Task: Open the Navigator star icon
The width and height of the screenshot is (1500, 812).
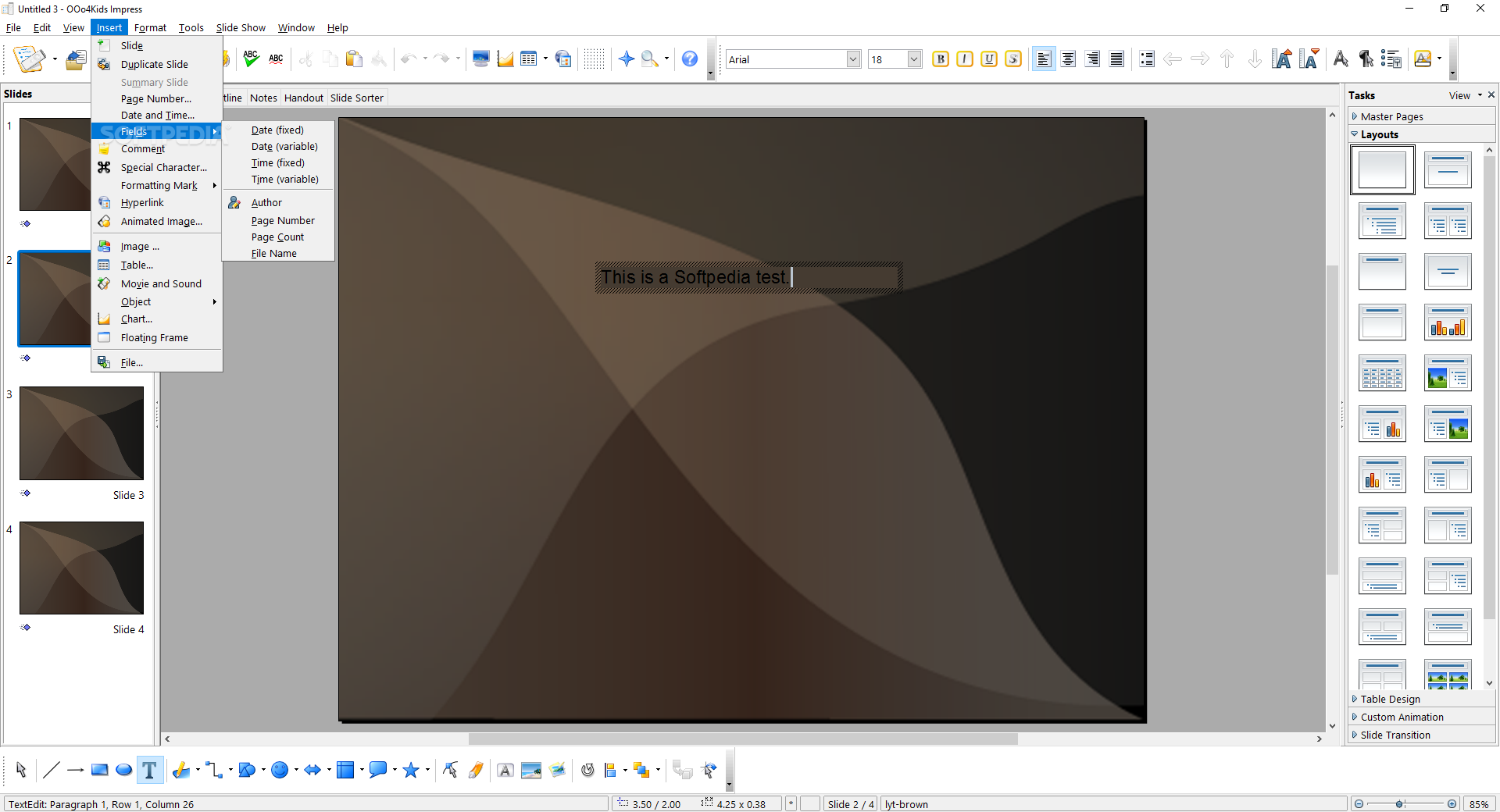Action: [627, 59]
